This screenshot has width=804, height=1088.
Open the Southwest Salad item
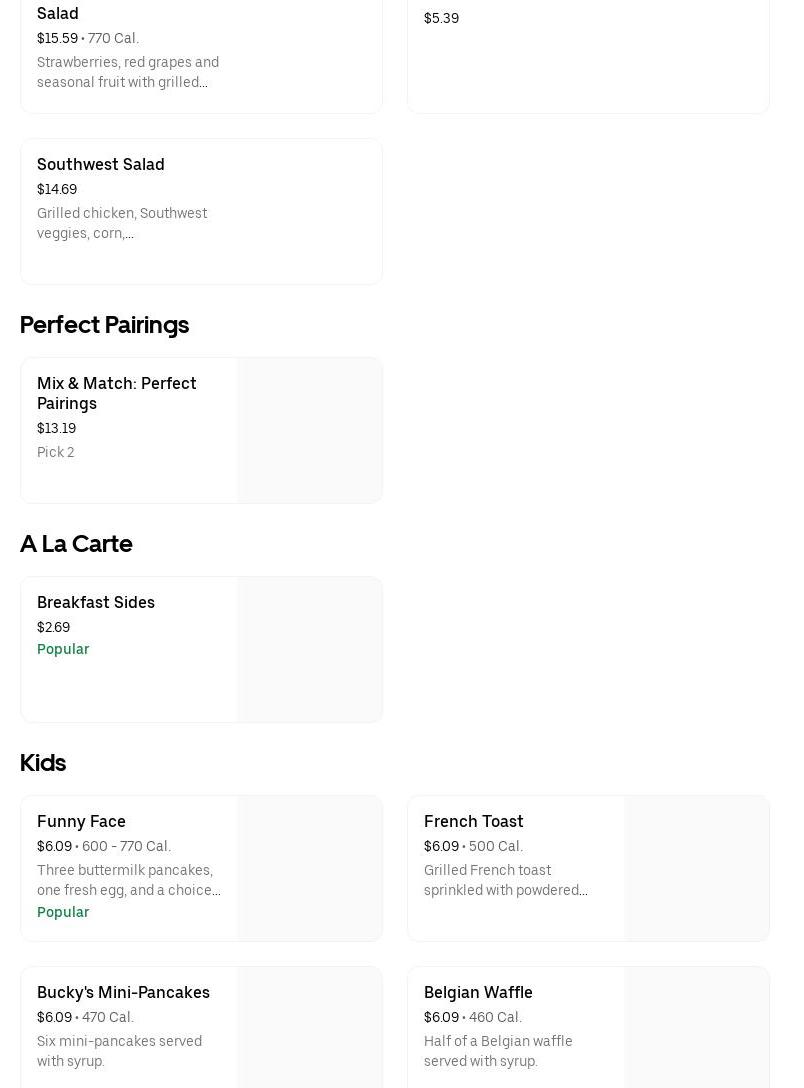click(x=201, y=212)
